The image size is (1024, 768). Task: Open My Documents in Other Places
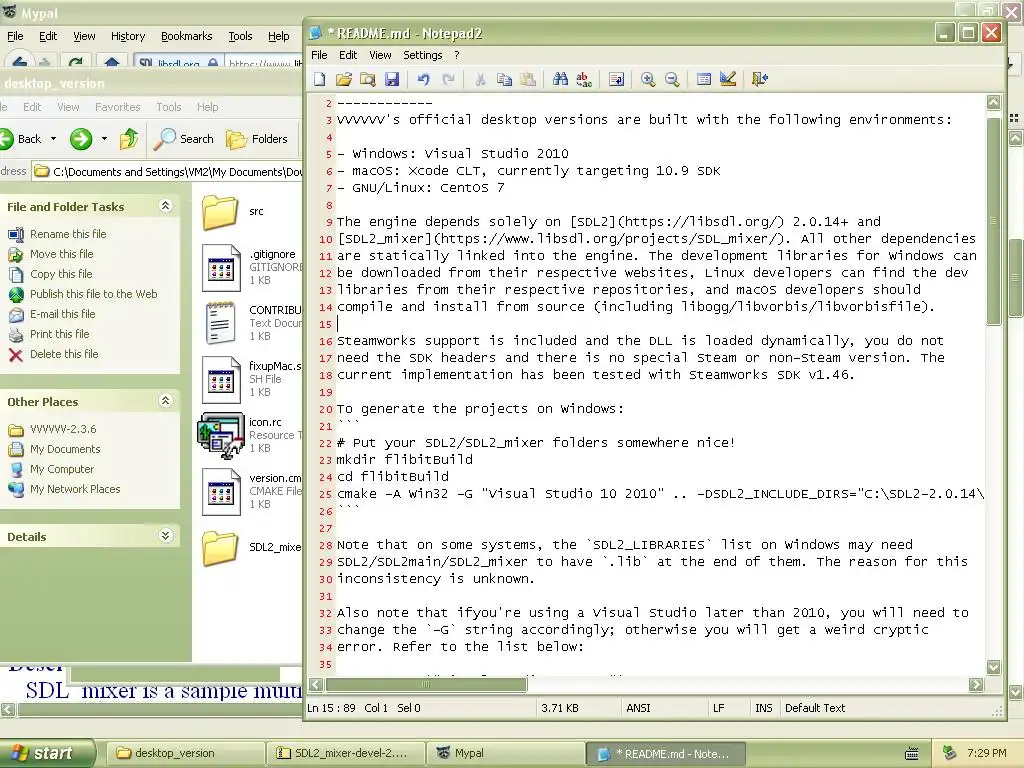tap(65, 449)
